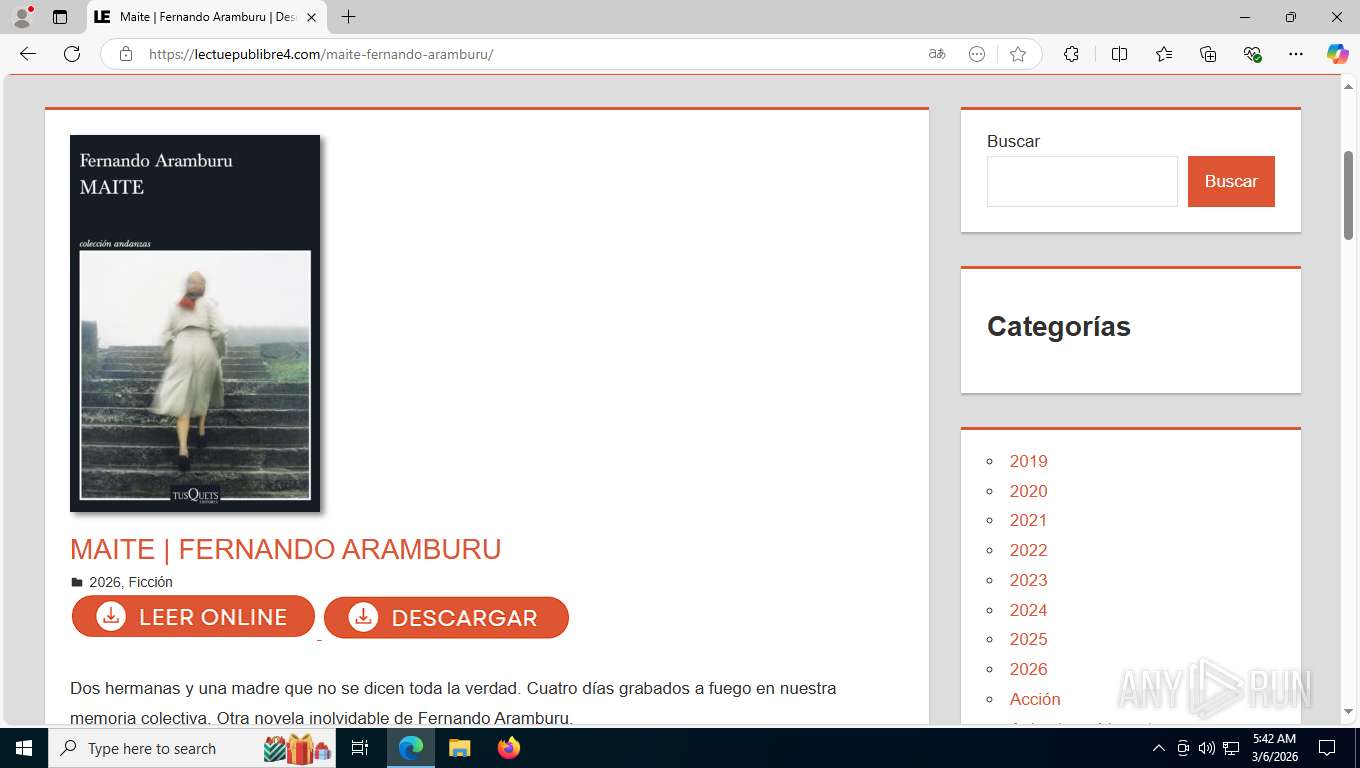The height and width of the screenshot is (768, 1360).
Task: Click the browser Back arrow
Action: point(28,54)
